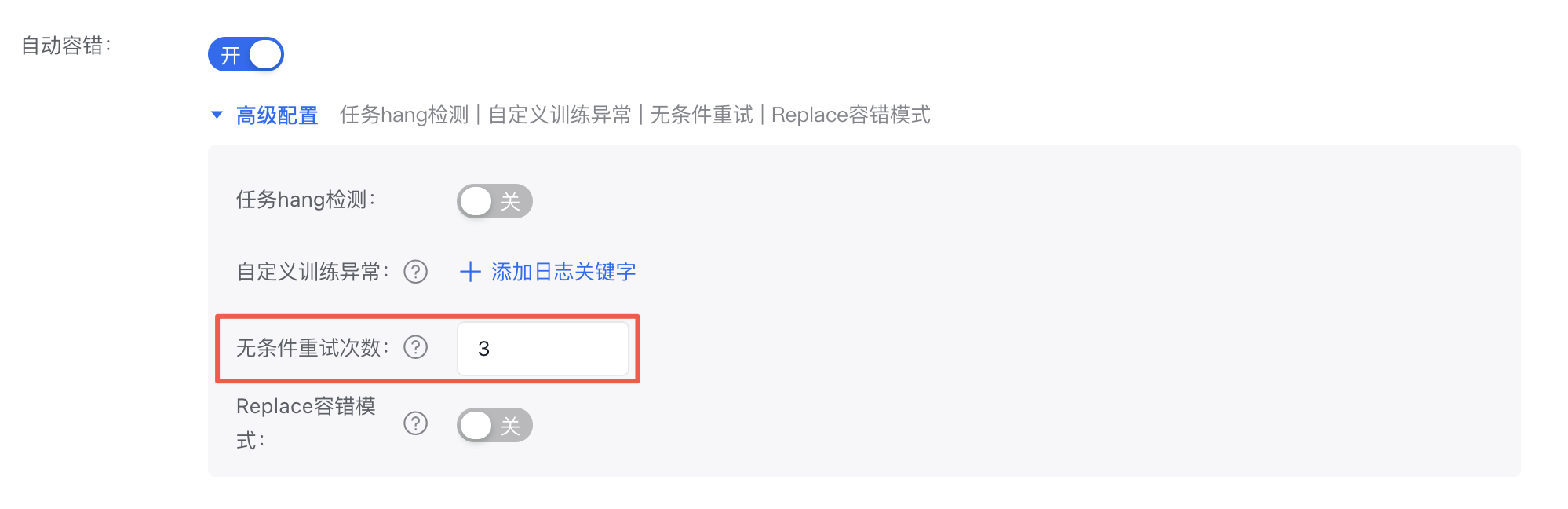1568x509 pixels.
Task: Open the help icon next to 自定义训练异常
Action: point(415,272)
